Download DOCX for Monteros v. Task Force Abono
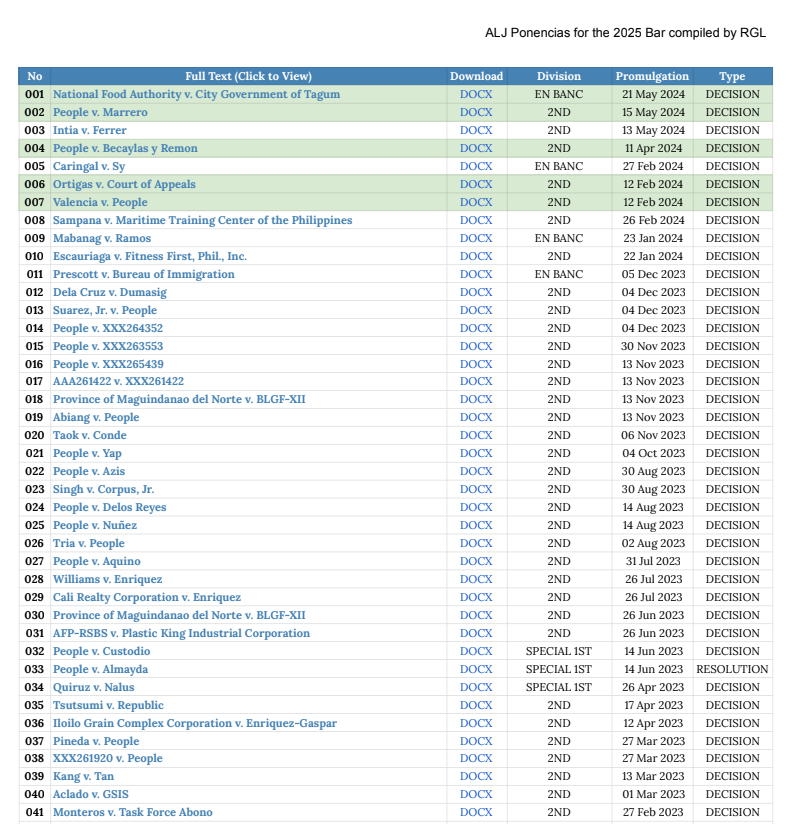This screenshot has width=794, height=824. (476, 812)
